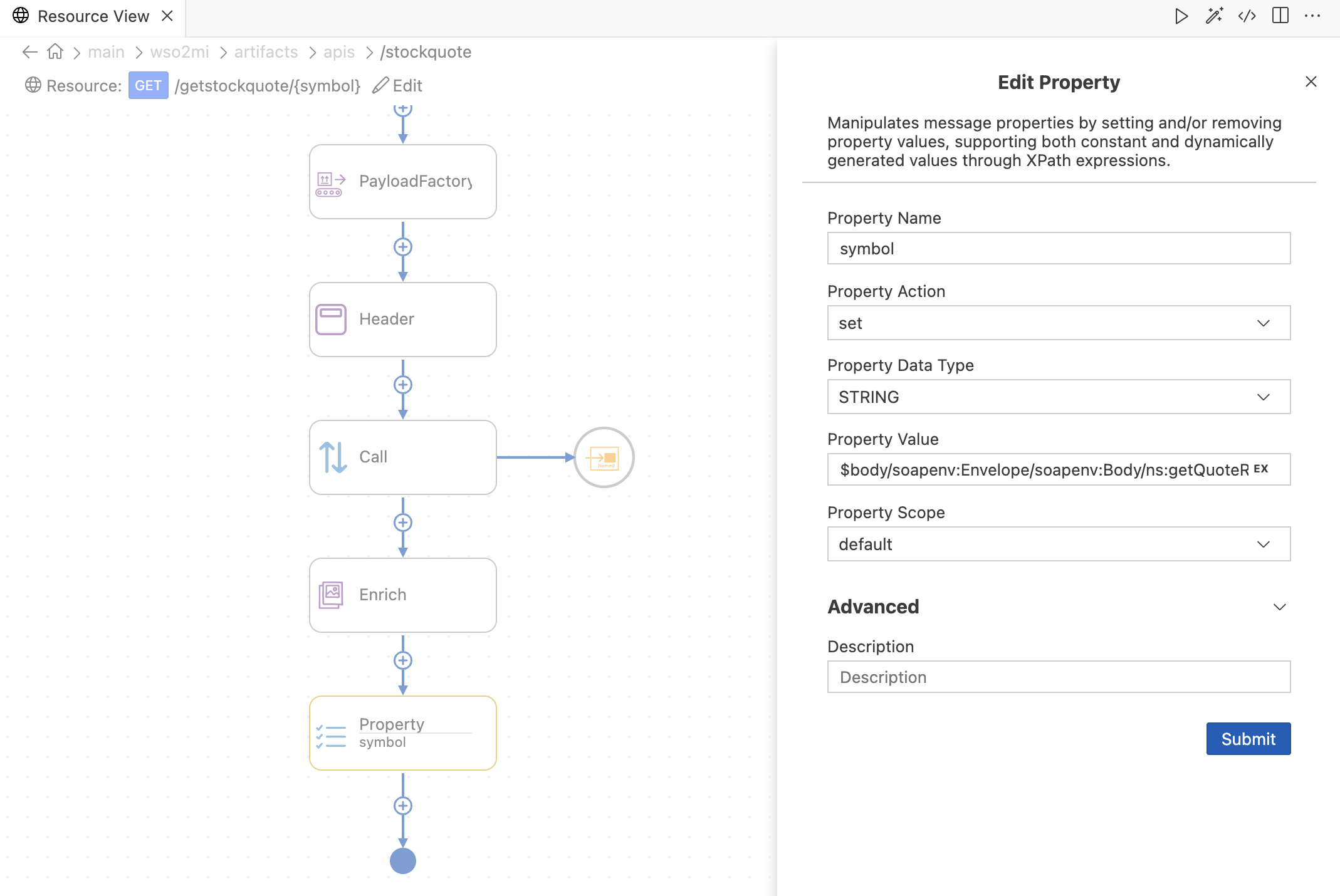
Task: Click the globe icon next to Resource
Action: 33,85
